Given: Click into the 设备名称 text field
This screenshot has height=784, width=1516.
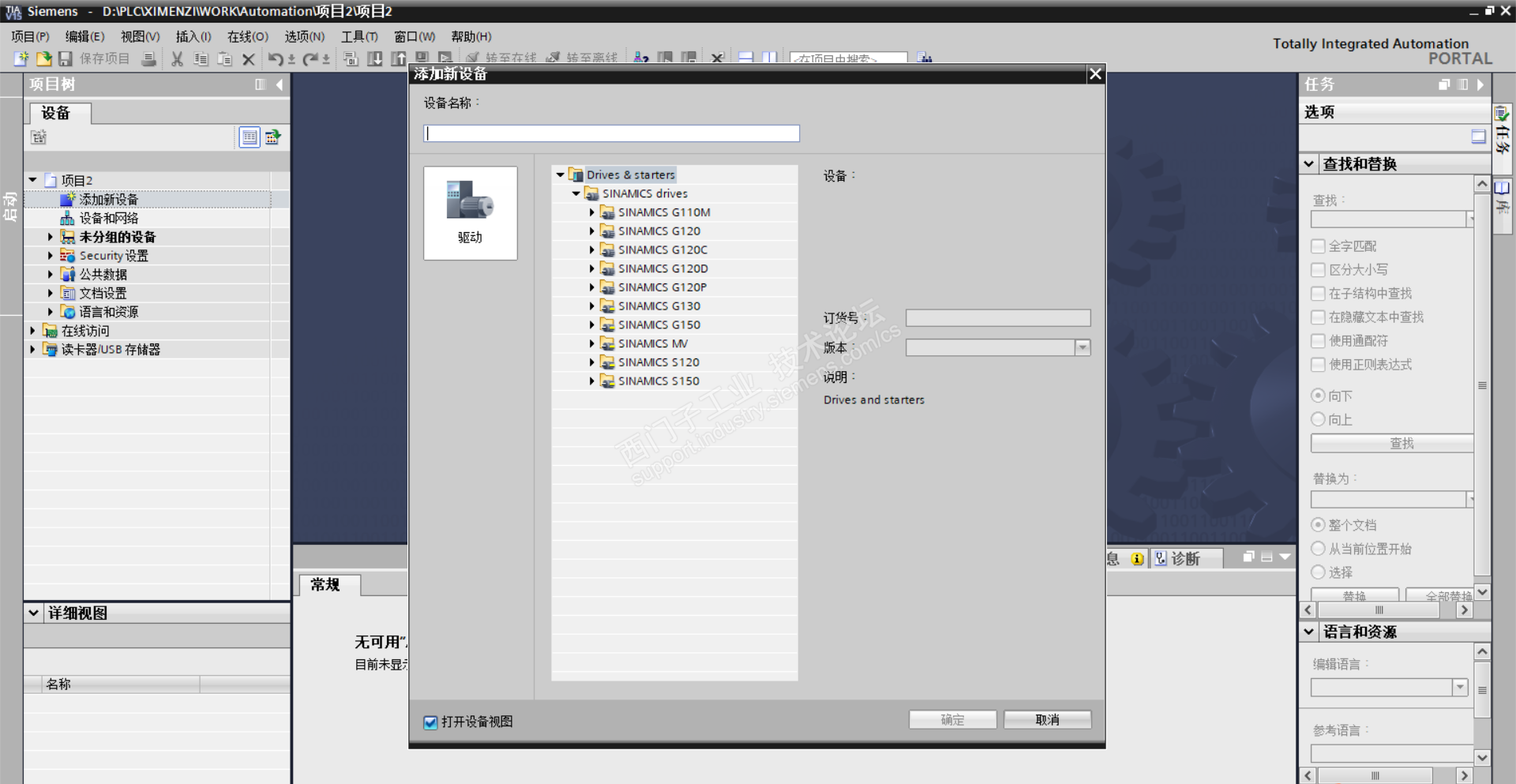Looking at the screenshot, I should coord(612,133).
